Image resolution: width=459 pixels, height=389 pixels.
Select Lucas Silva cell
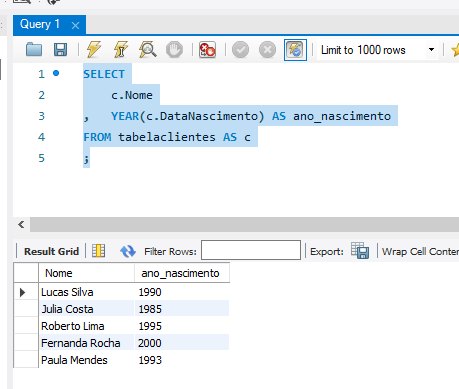tap(86, 292)
